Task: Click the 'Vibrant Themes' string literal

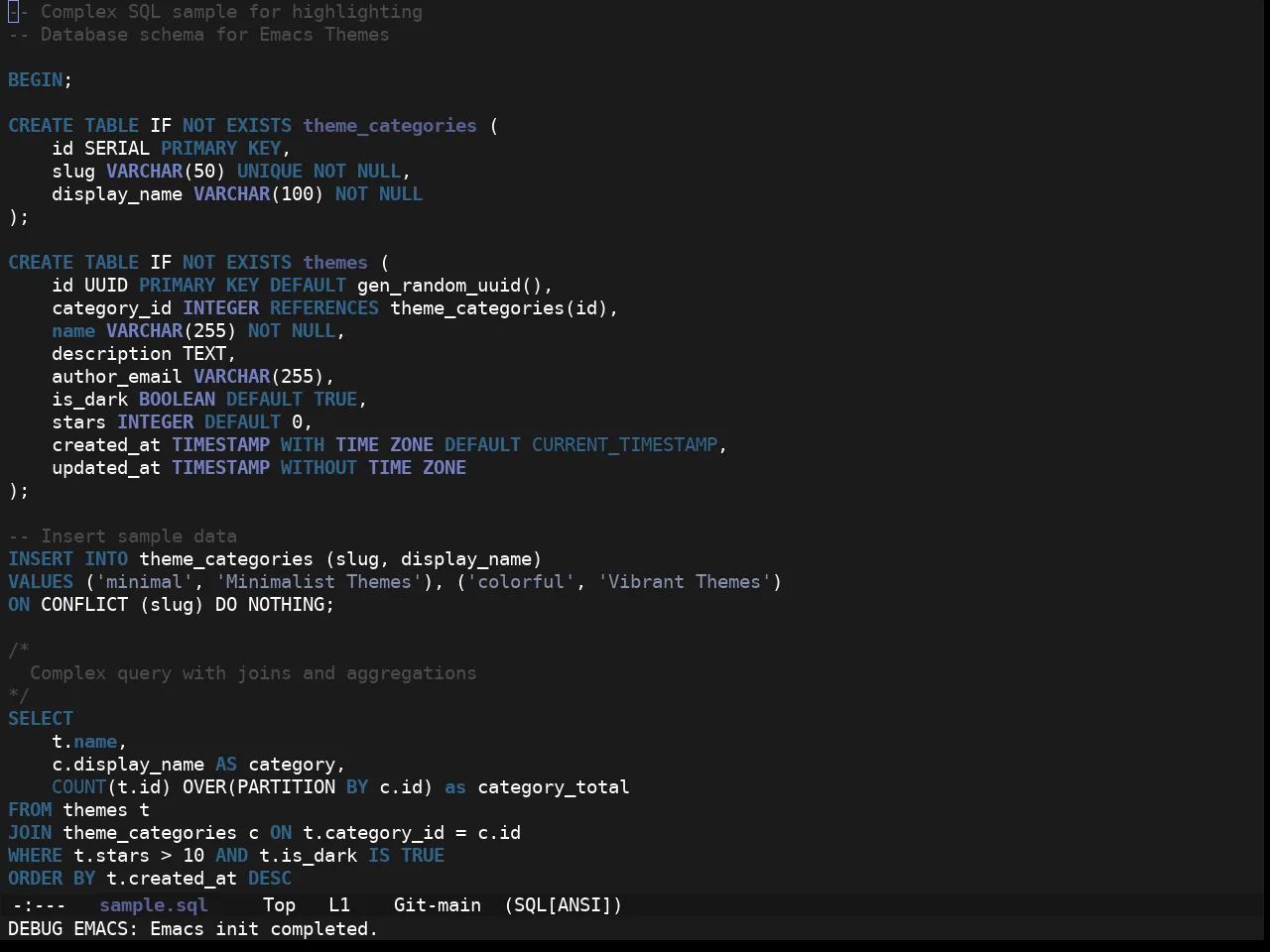Action: (x=685, y=581)
